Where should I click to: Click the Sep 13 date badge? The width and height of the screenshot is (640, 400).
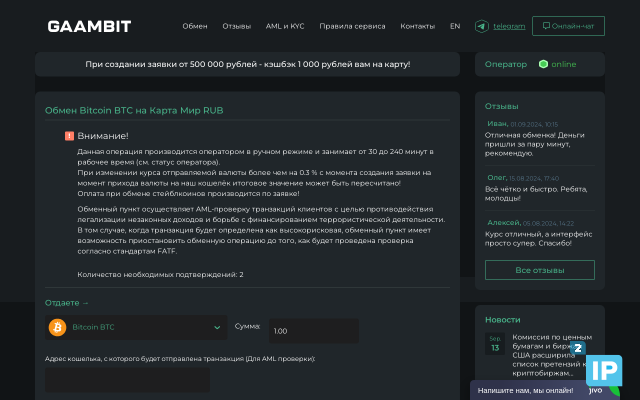click(x=495, y=344)
